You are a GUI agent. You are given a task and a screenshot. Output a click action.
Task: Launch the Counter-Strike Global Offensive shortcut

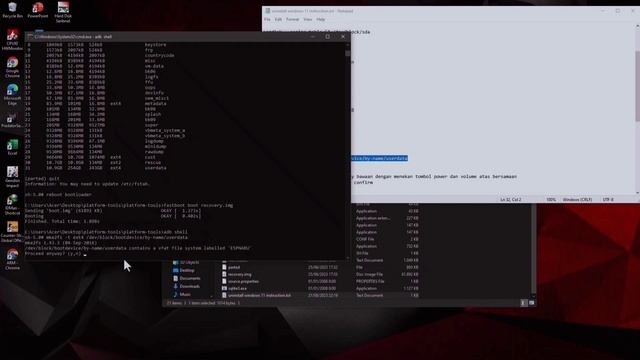point(12,231)
